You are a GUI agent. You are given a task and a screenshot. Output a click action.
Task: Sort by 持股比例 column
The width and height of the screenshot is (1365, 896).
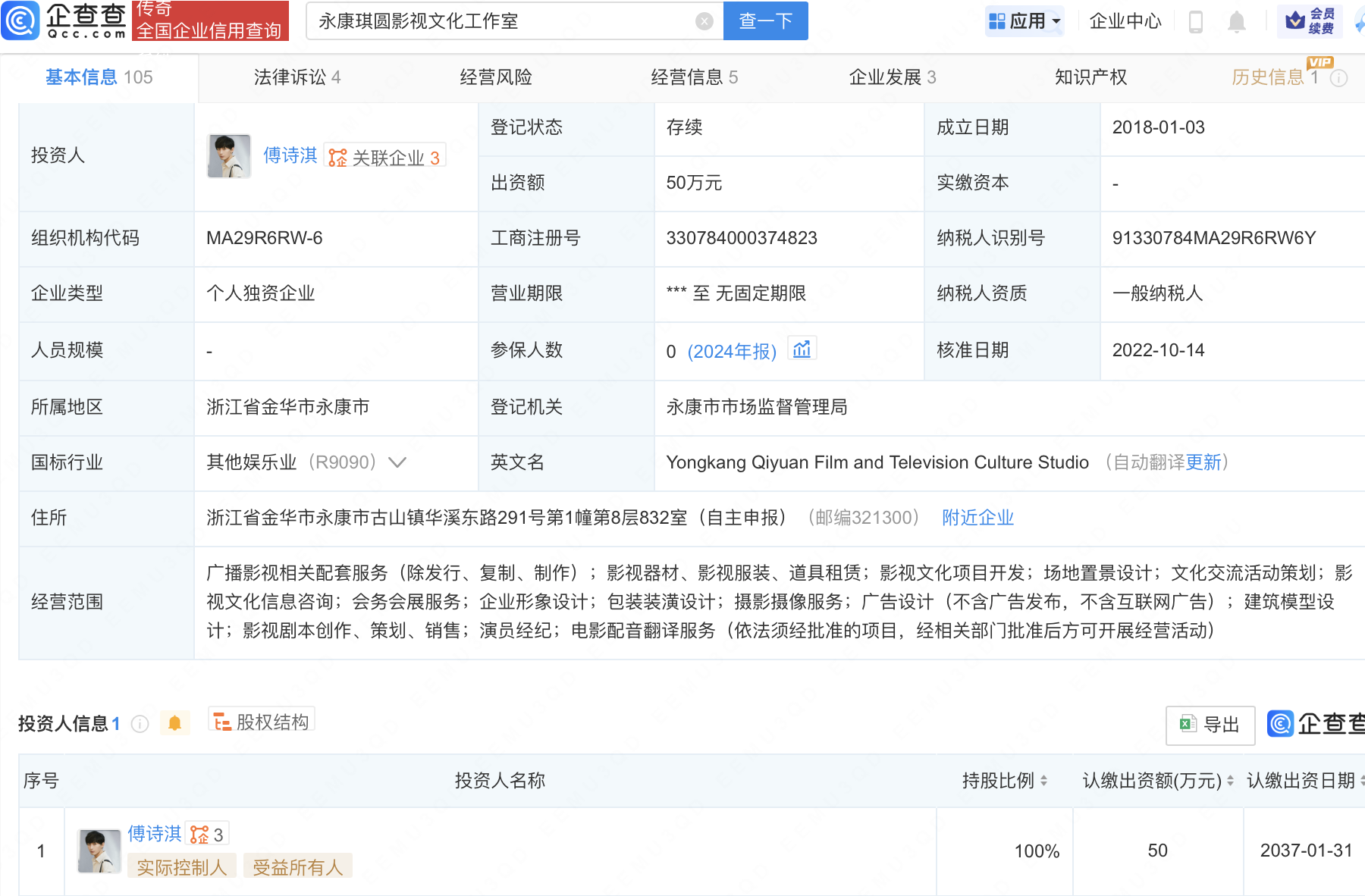[1043, 781]
